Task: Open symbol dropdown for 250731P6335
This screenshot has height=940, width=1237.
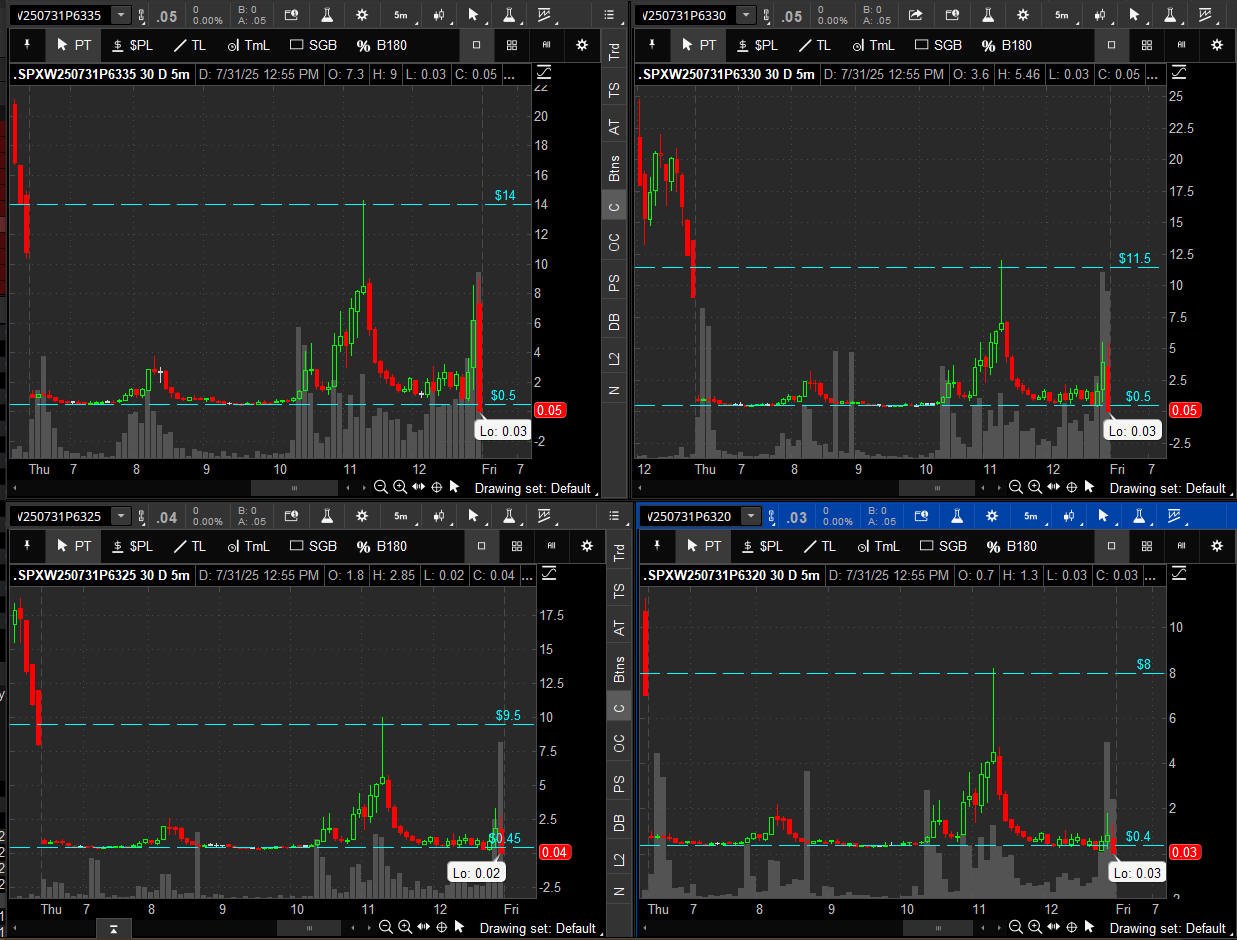Action: pyautogui.click(x=121, y=15)
